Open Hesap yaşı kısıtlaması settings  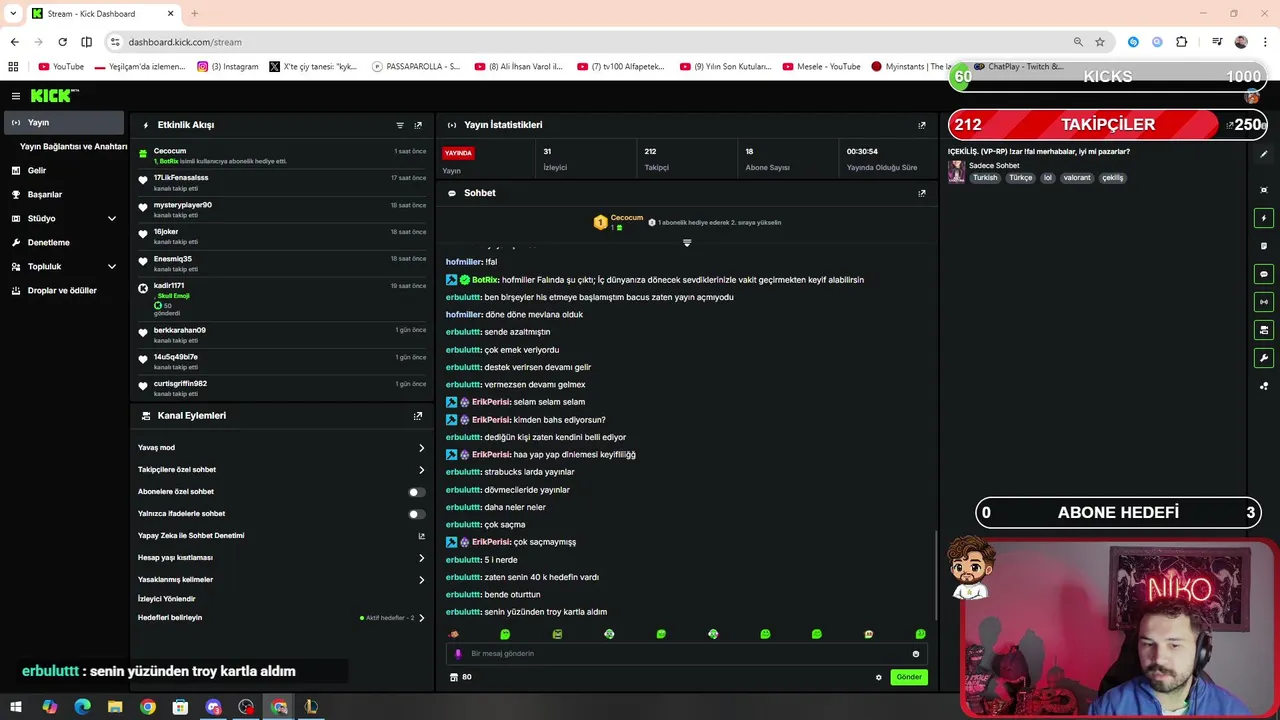pos(281,558)
